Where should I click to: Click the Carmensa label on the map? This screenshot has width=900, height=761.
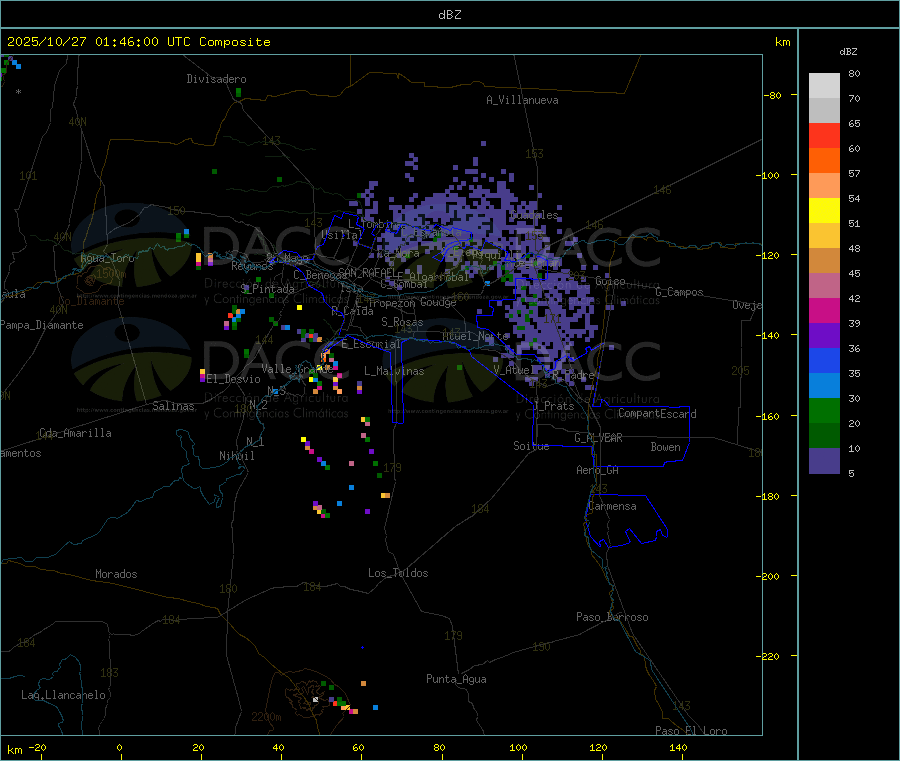(611, 506)
